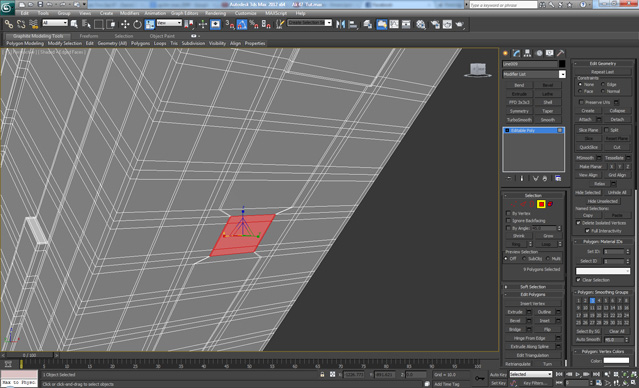
Task: Click the object name input field
Action: (x=529, y=64)
